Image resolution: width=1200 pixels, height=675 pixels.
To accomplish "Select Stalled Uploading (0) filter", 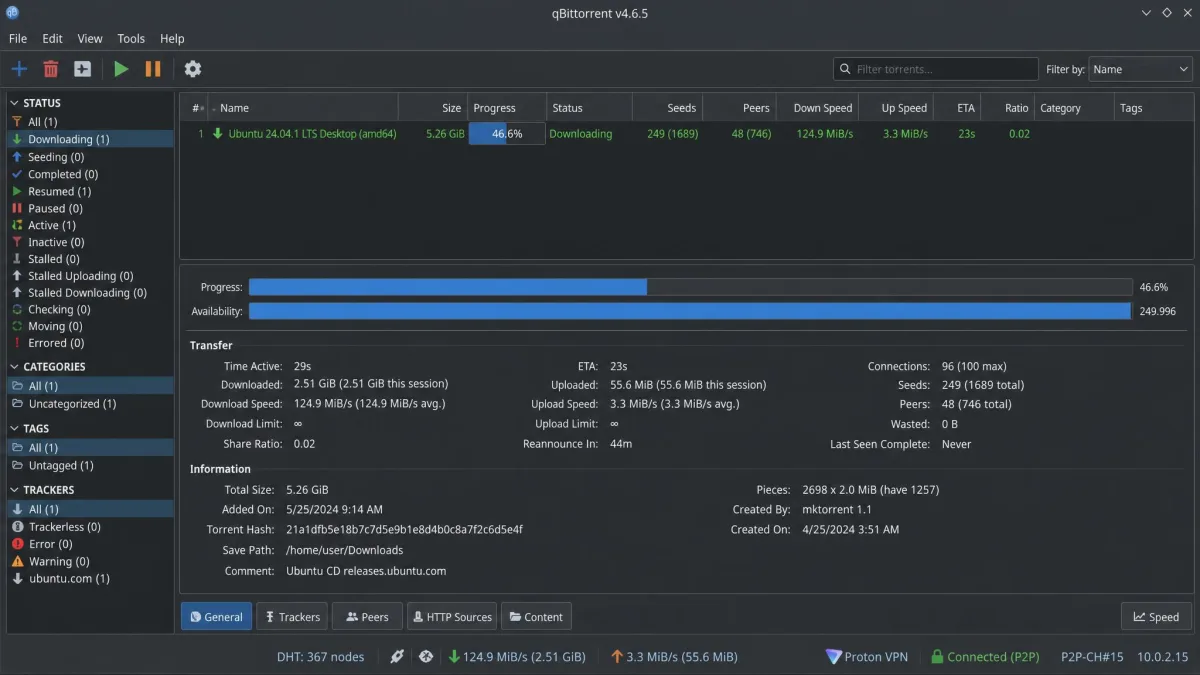I will coord(90,276).
